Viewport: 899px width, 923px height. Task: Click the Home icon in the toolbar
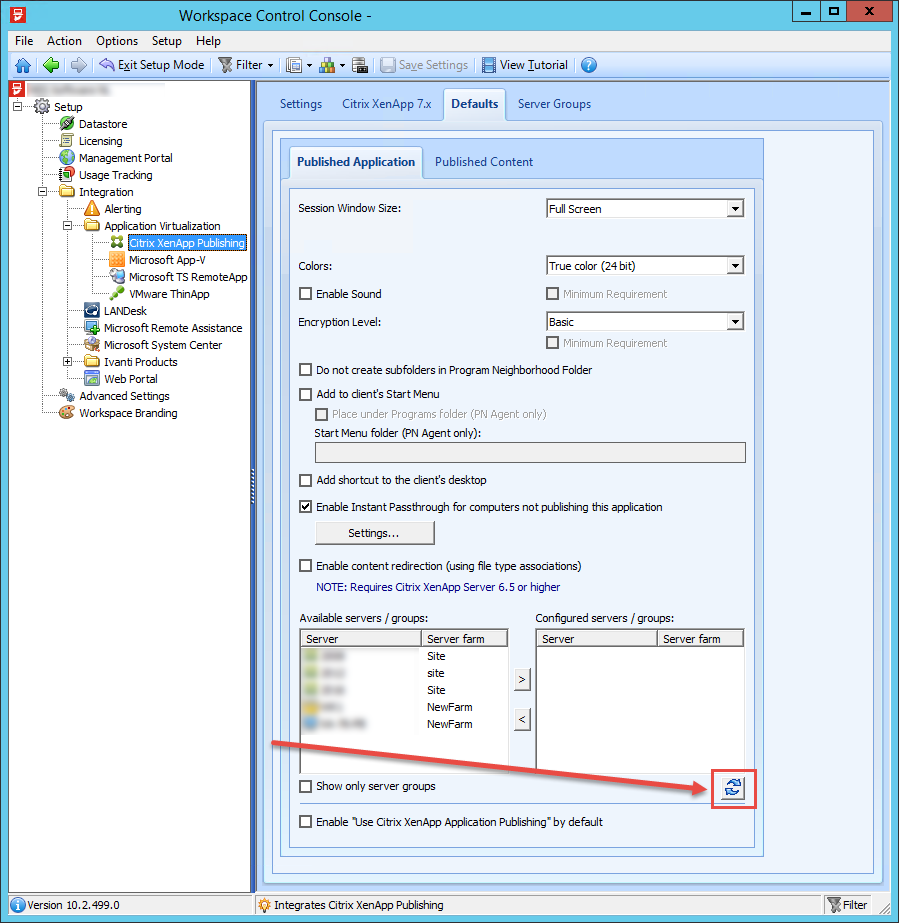click(23, 64)
